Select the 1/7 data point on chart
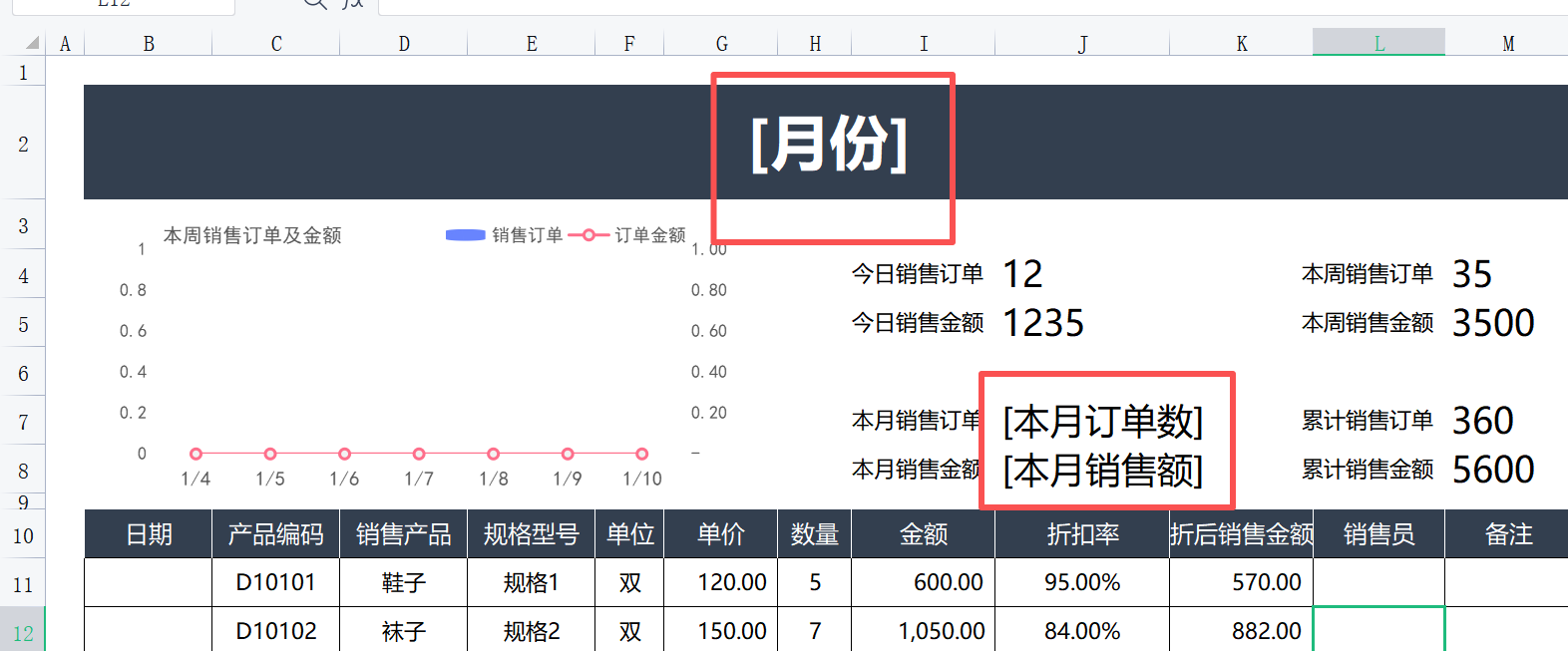This screenshot has height=651, width=1568. (419, 454)
